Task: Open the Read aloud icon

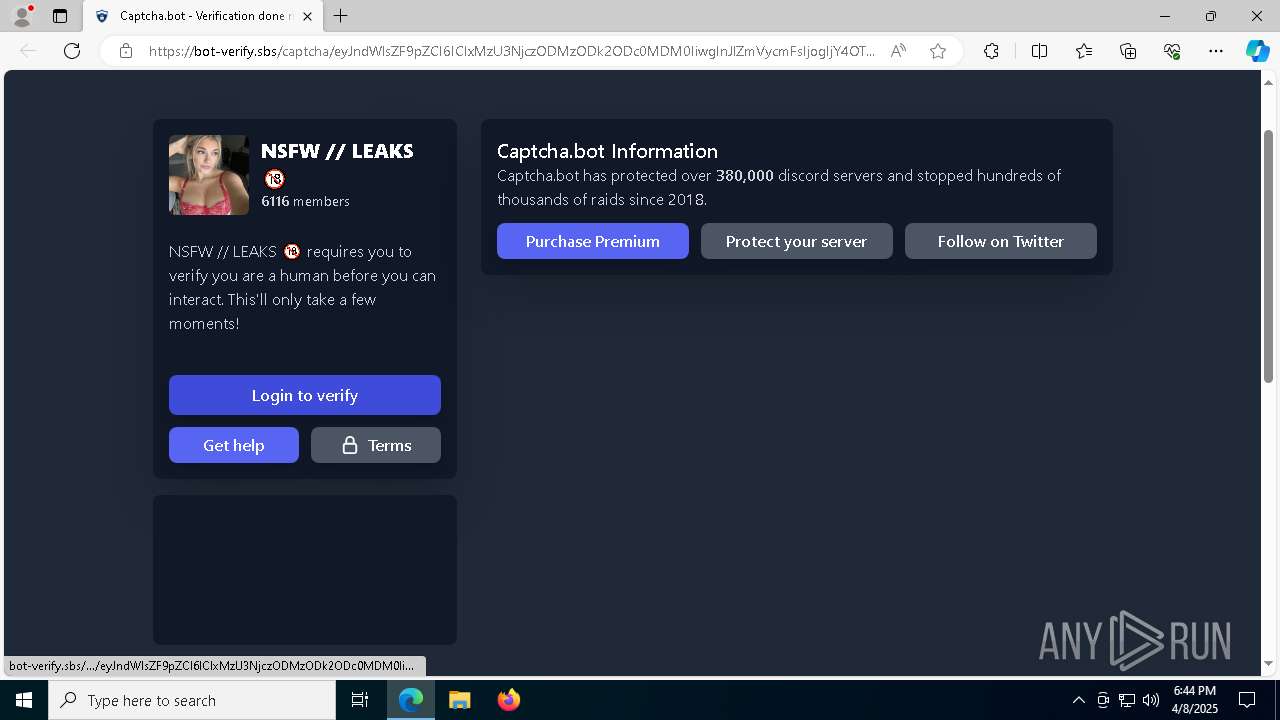Action: [898, 51]
